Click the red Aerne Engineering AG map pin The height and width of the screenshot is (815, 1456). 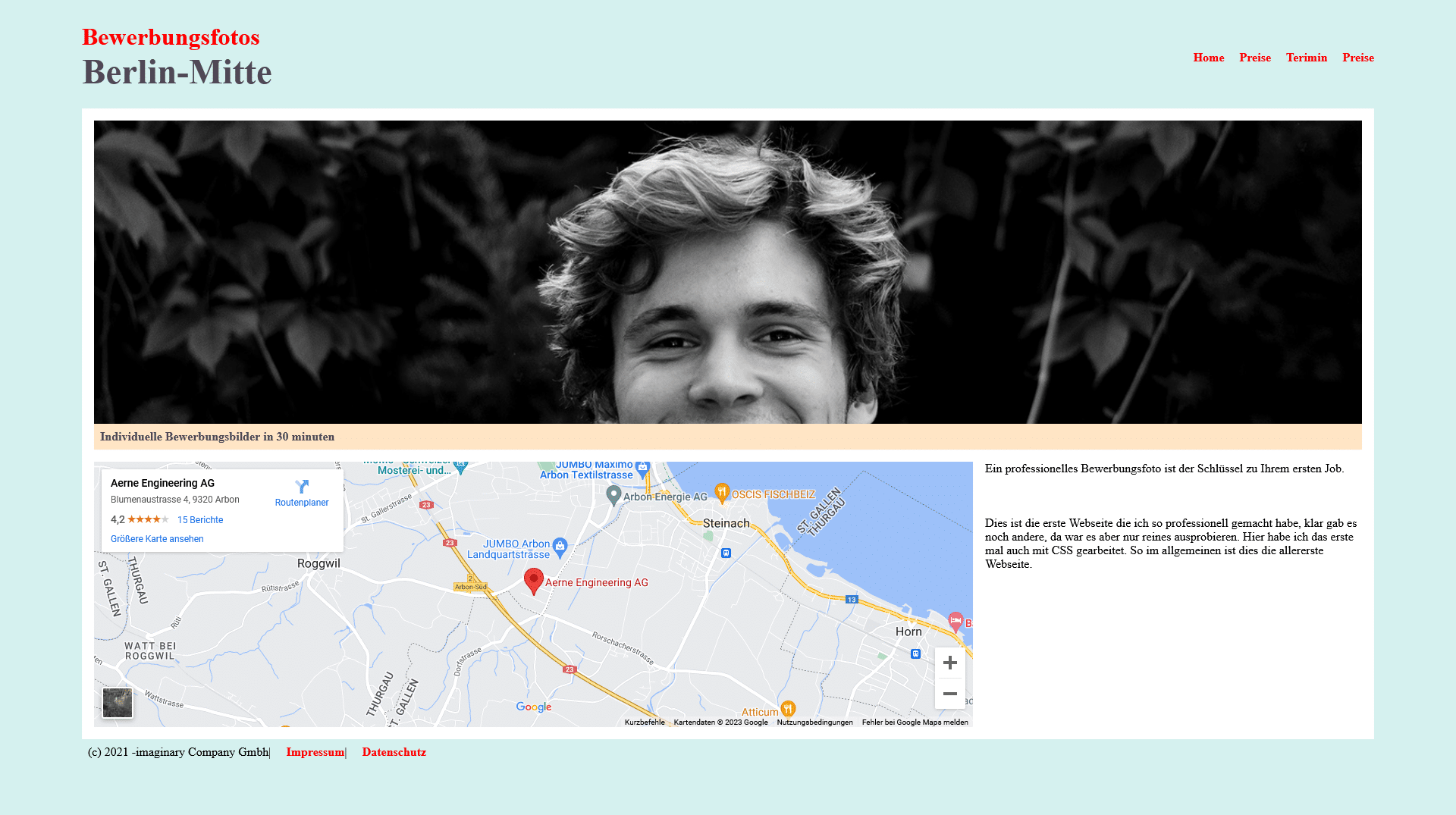(534, 581)
